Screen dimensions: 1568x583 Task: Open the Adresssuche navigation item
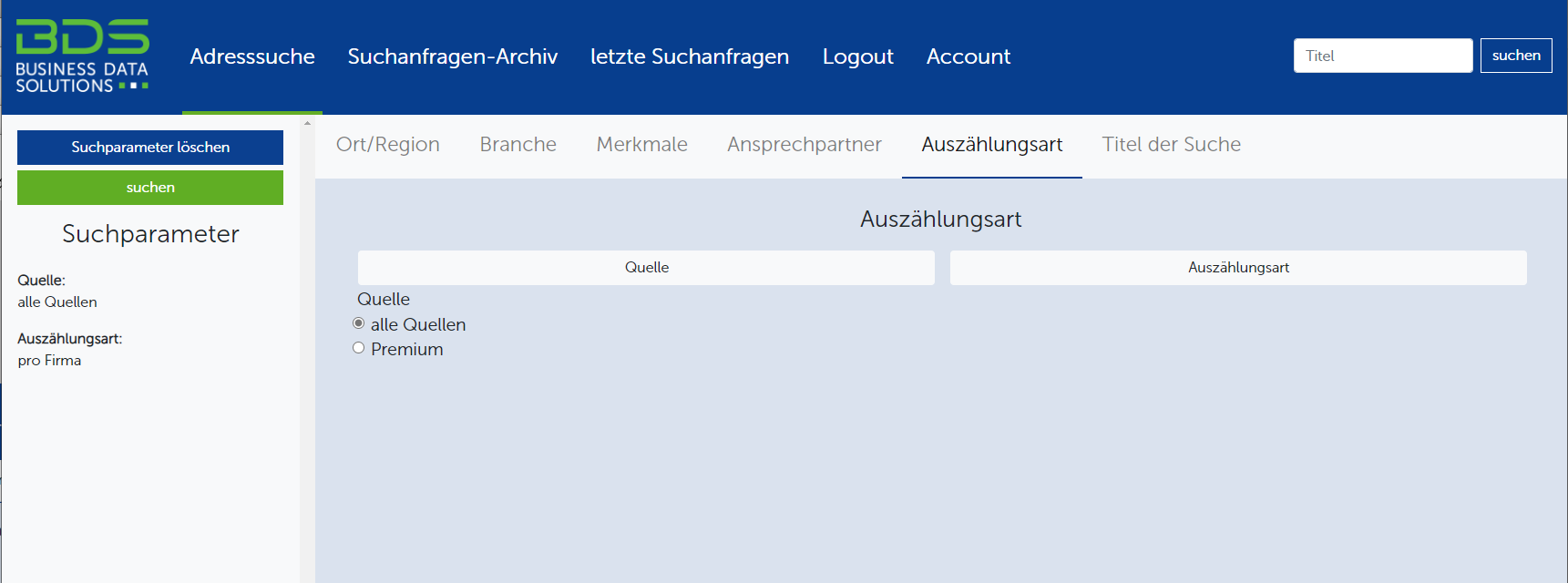click(x=252, y=56)
